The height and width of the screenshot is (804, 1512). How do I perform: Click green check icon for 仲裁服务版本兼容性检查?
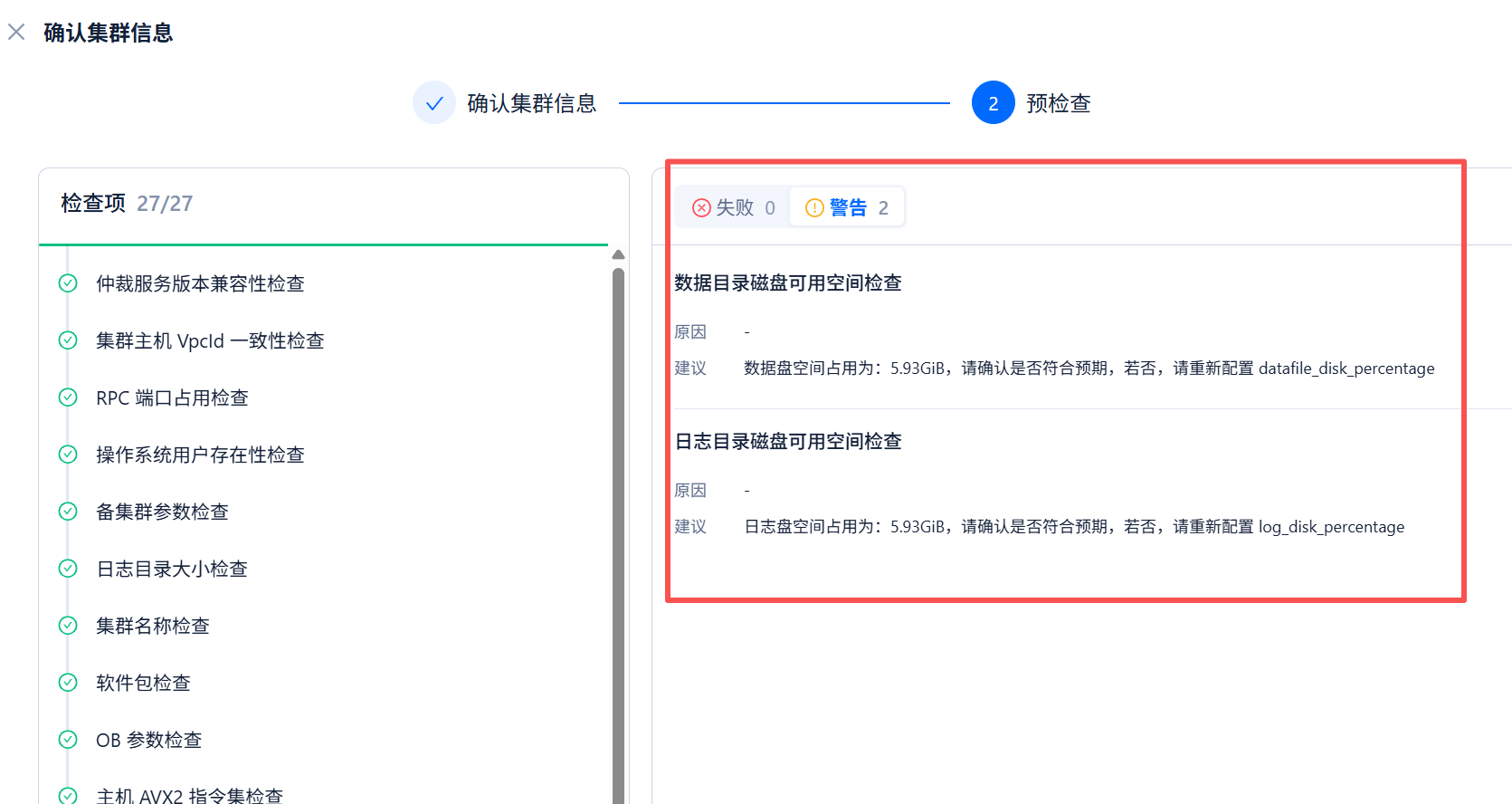[68, 283]
